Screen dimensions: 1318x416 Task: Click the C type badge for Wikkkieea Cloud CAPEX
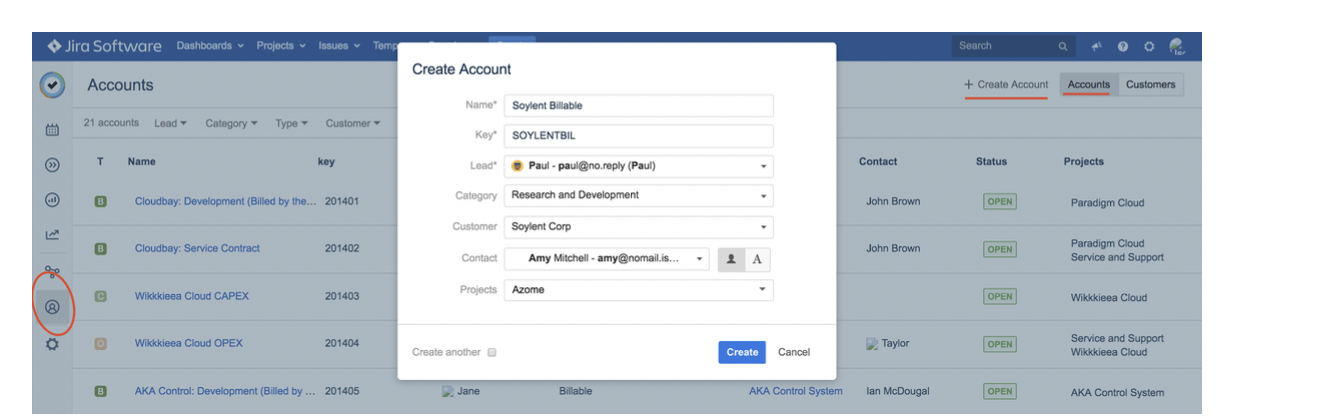click(100, 296)
